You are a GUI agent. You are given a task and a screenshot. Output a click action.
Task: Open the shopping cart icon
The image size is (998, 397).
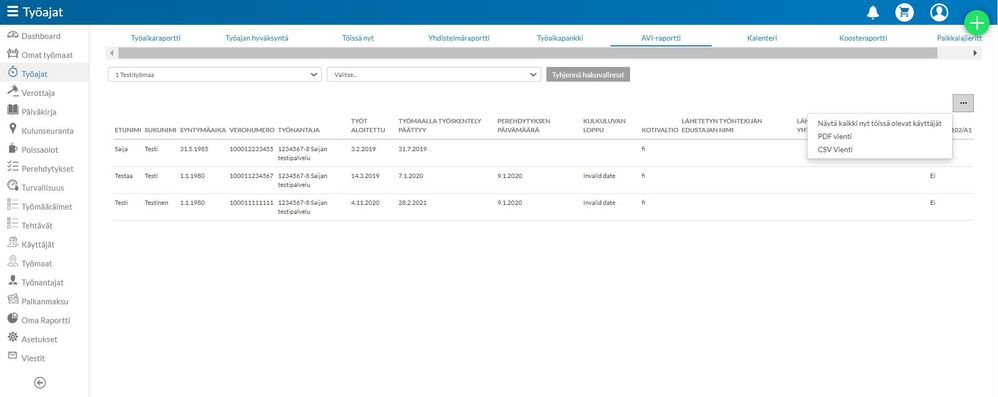tap(904, 12)
